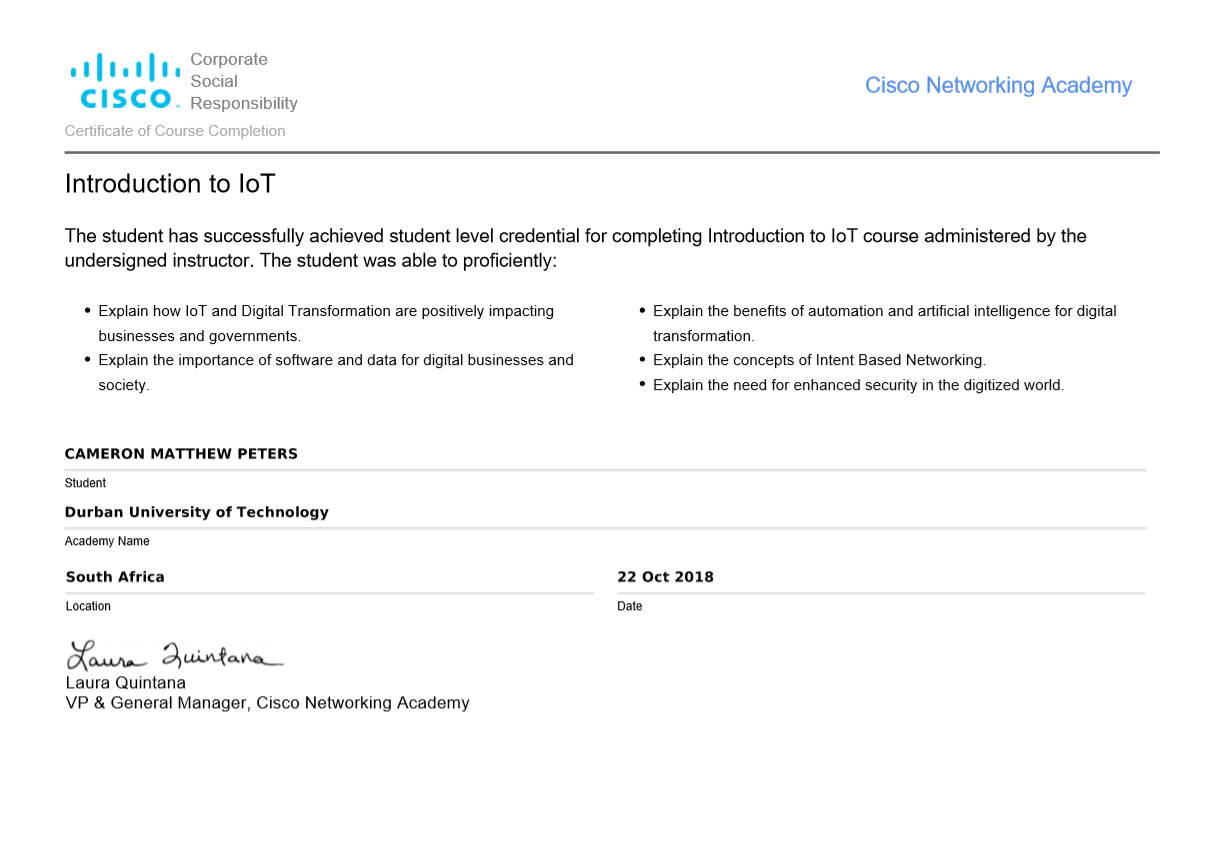Click the South Africa location value
This screenshot has width=1225, height=861.
[115, 577]
